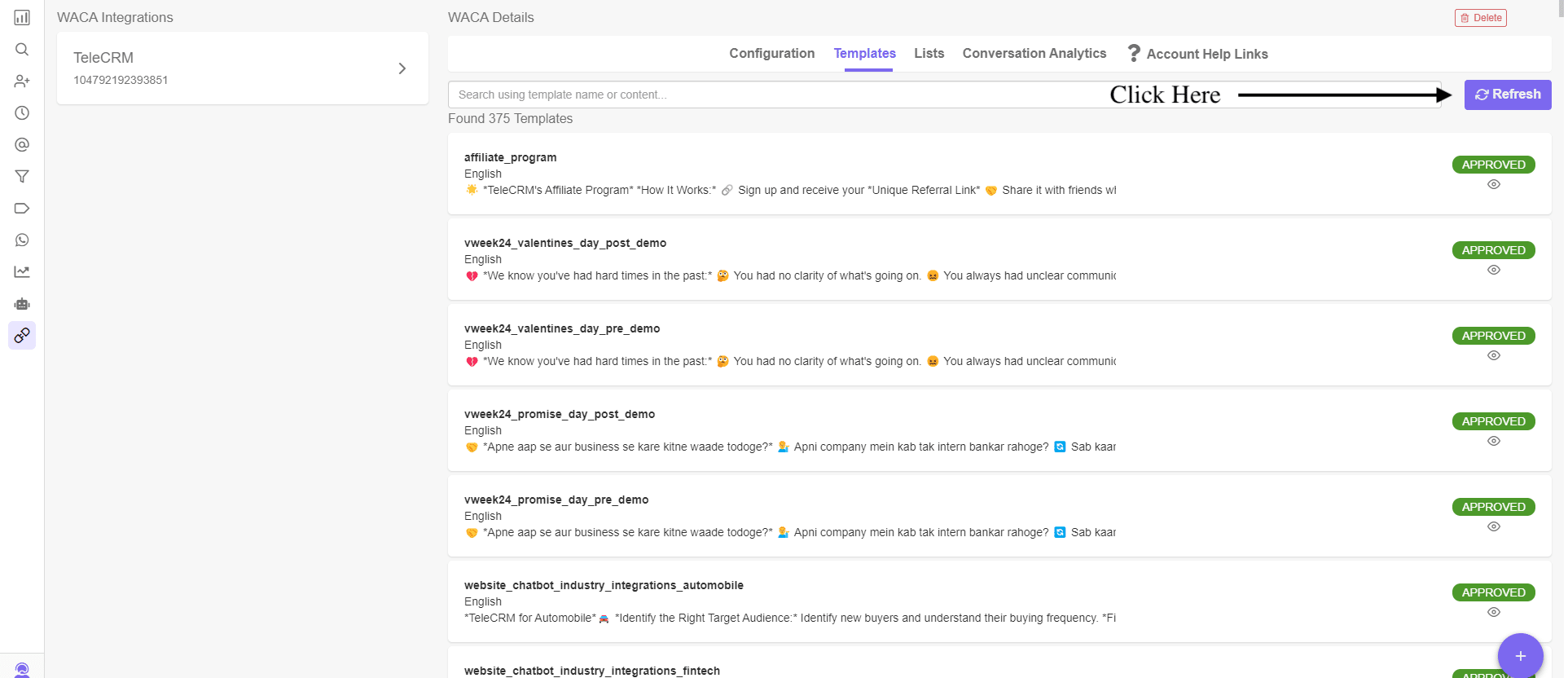Viewport: 1568px width, 678px height.
Task: Open the vweek24_valentines_day_post_demo template name
Action: tap(565, 243)
